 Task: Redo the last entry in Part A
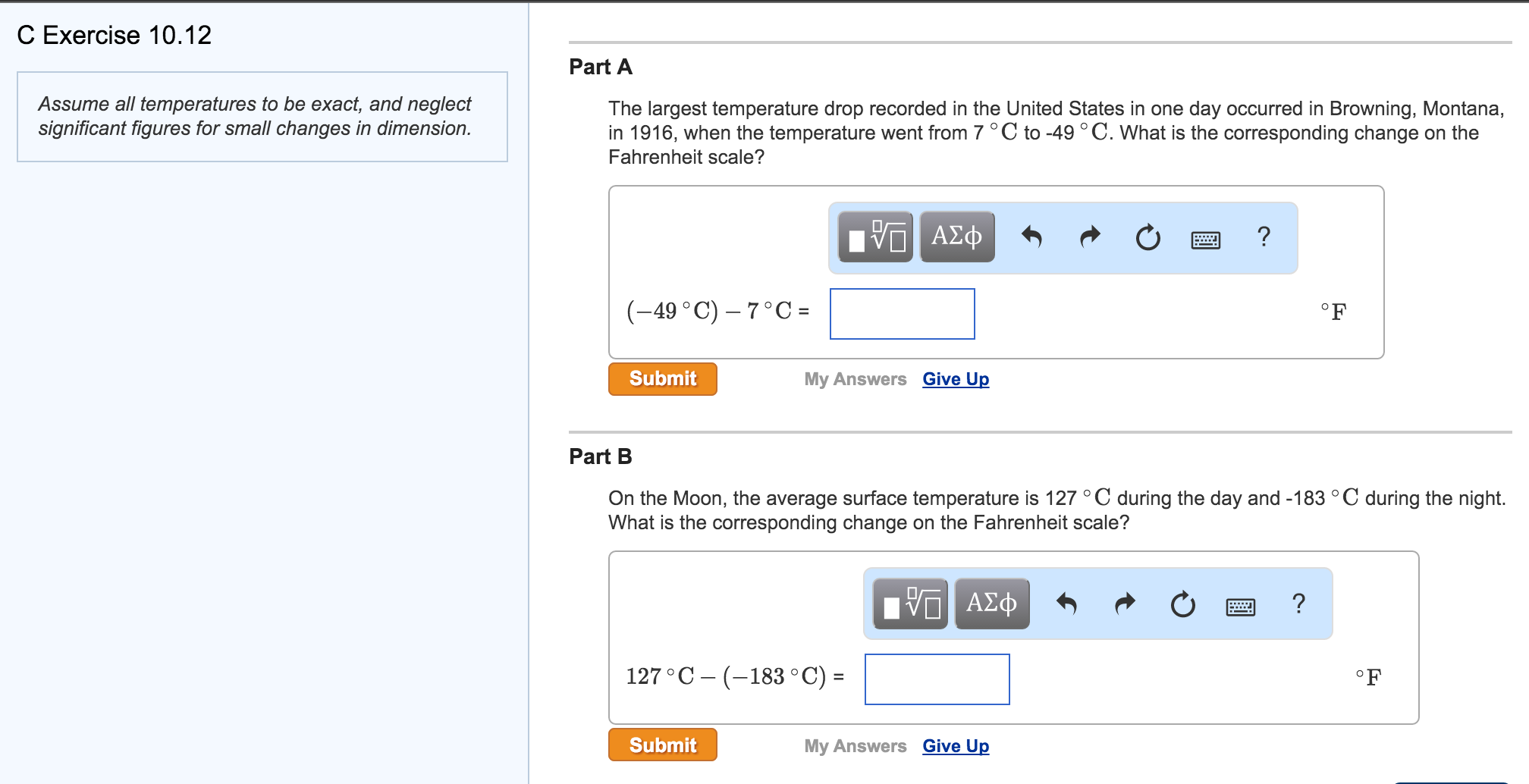pyautogui.click(x=1090, y=237)
